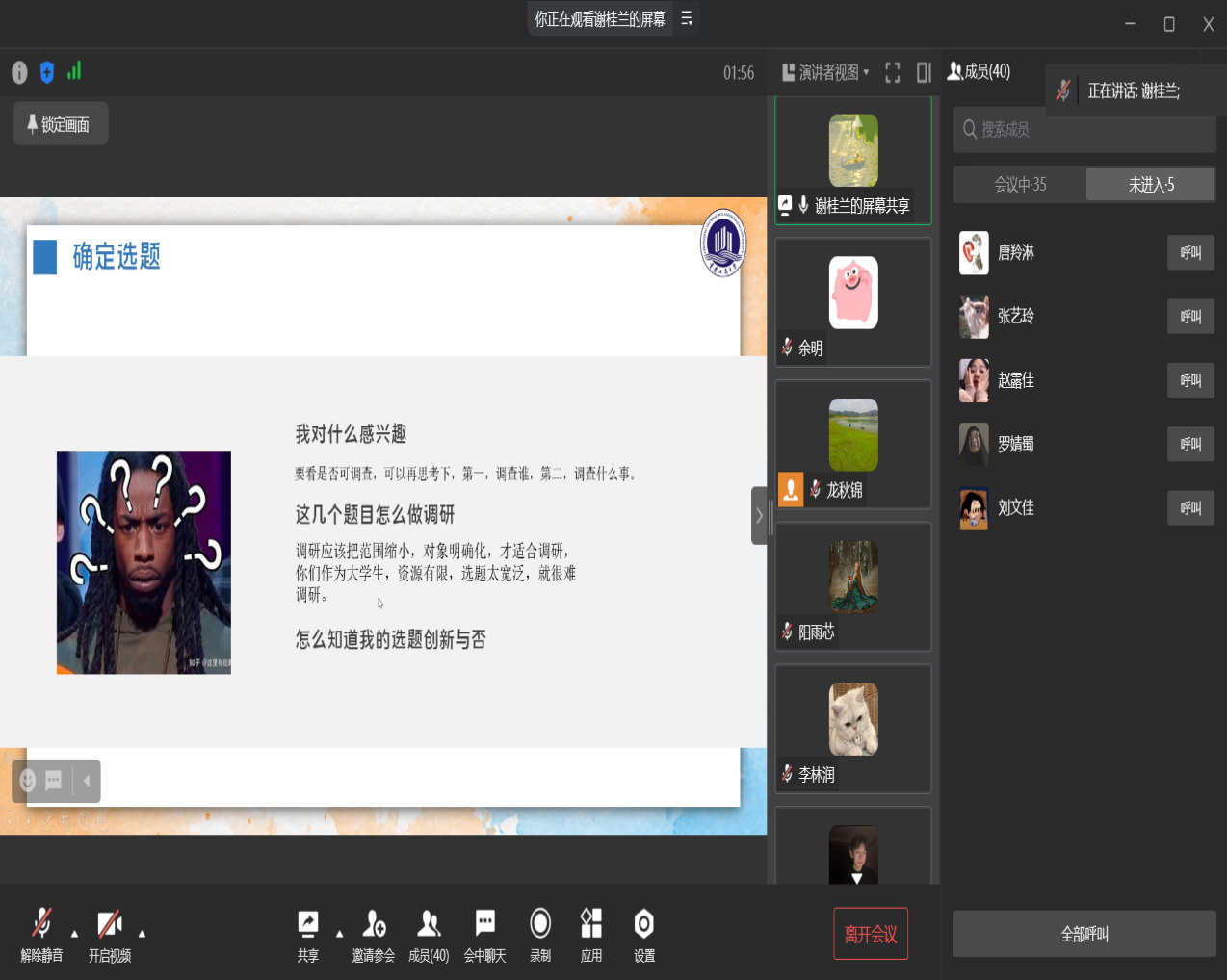Select the 未进入·5 tab
The height and width of the screenshot is (980, 1227).
[x=1151, y=185]
